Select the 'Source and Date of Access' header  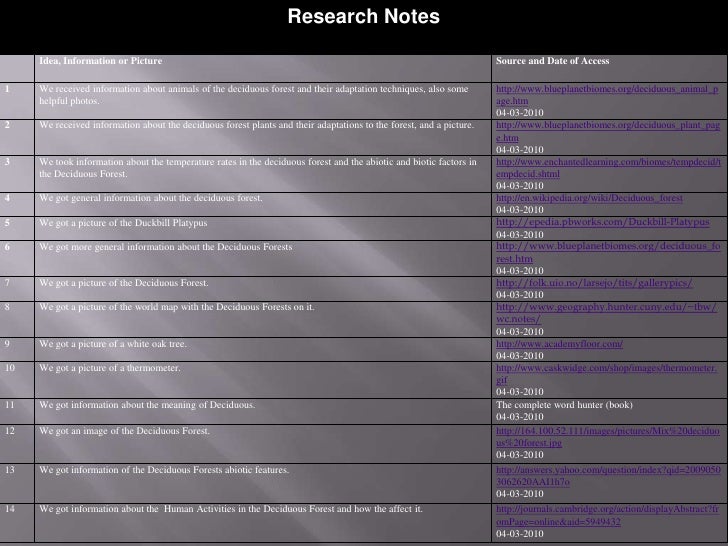(552, 61)
